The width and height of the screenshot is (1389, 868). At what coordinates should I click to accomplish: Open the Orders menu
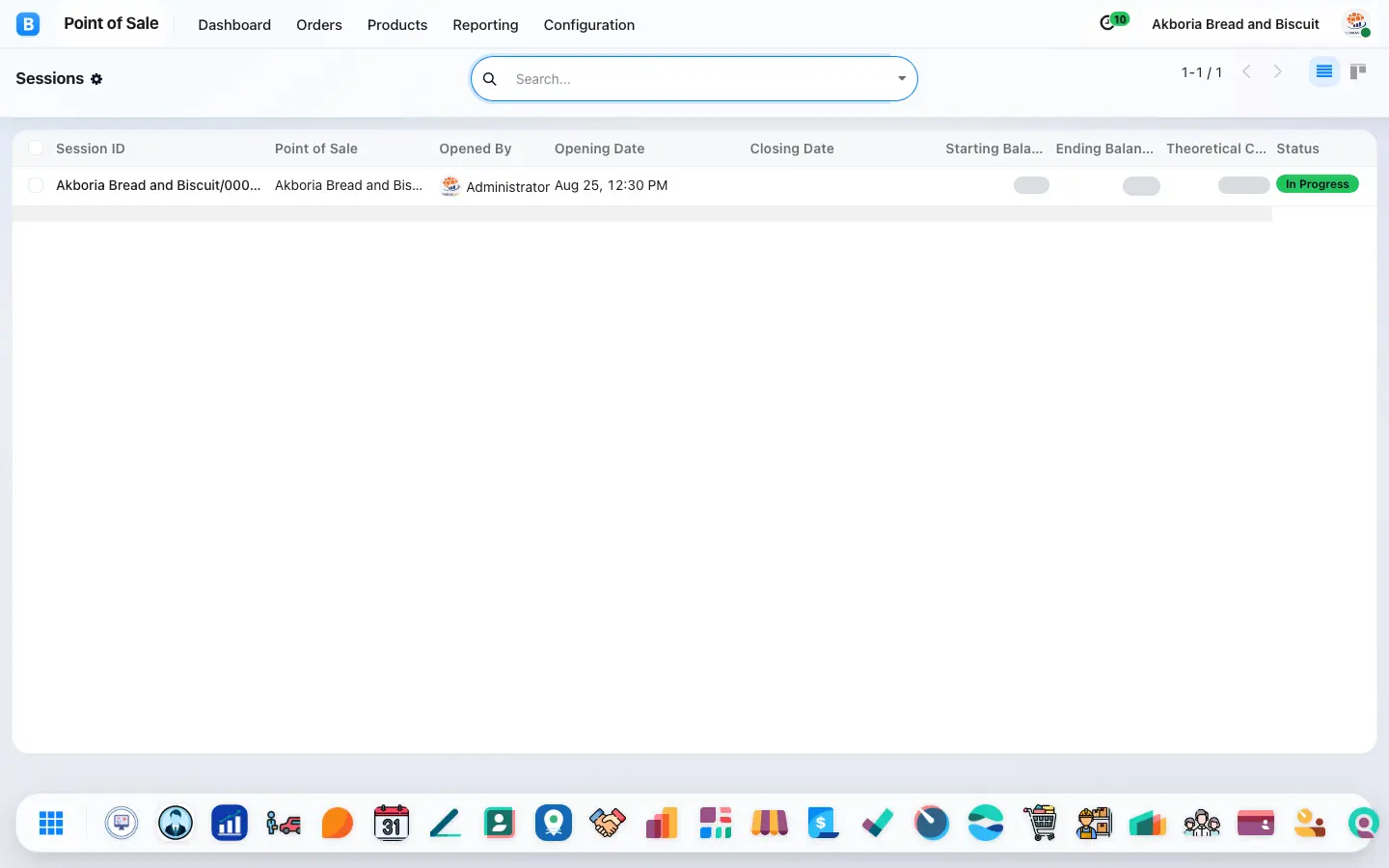[319, 25]
